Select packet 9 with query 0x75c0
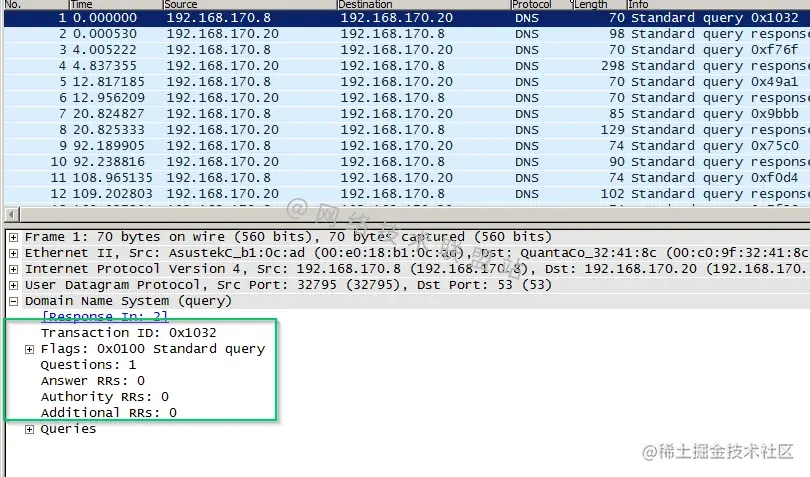 407,146
